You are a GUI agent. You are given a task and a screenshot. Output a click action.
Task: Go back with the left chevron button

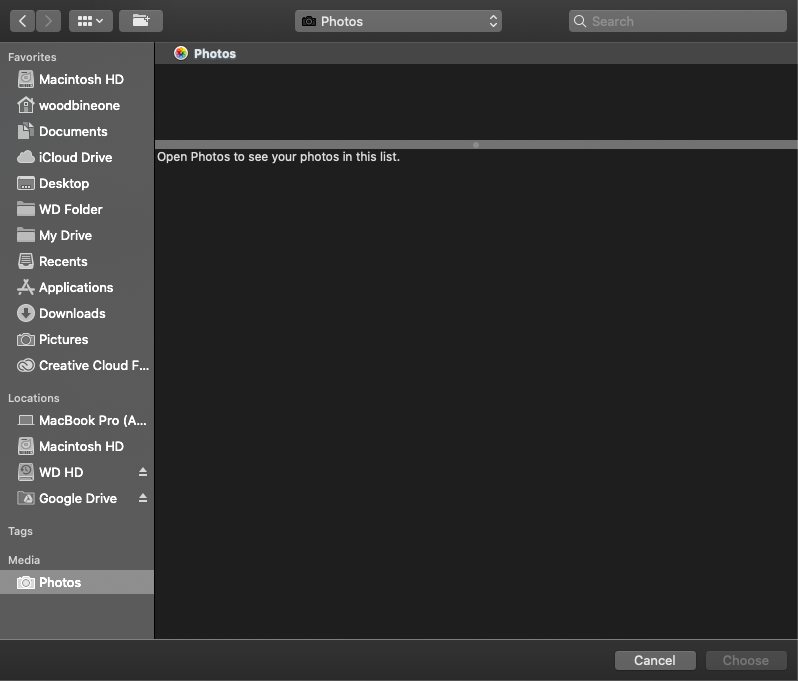pos(22,21)
